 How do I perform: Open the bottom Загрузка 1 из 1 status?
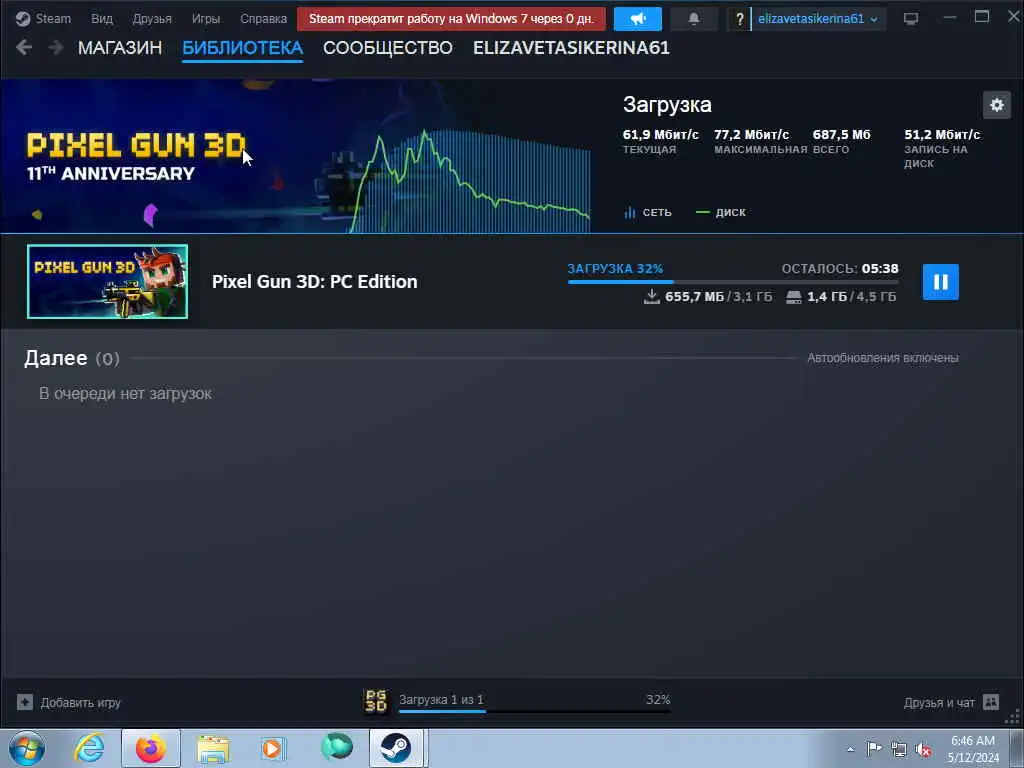(x=441, y=699)
